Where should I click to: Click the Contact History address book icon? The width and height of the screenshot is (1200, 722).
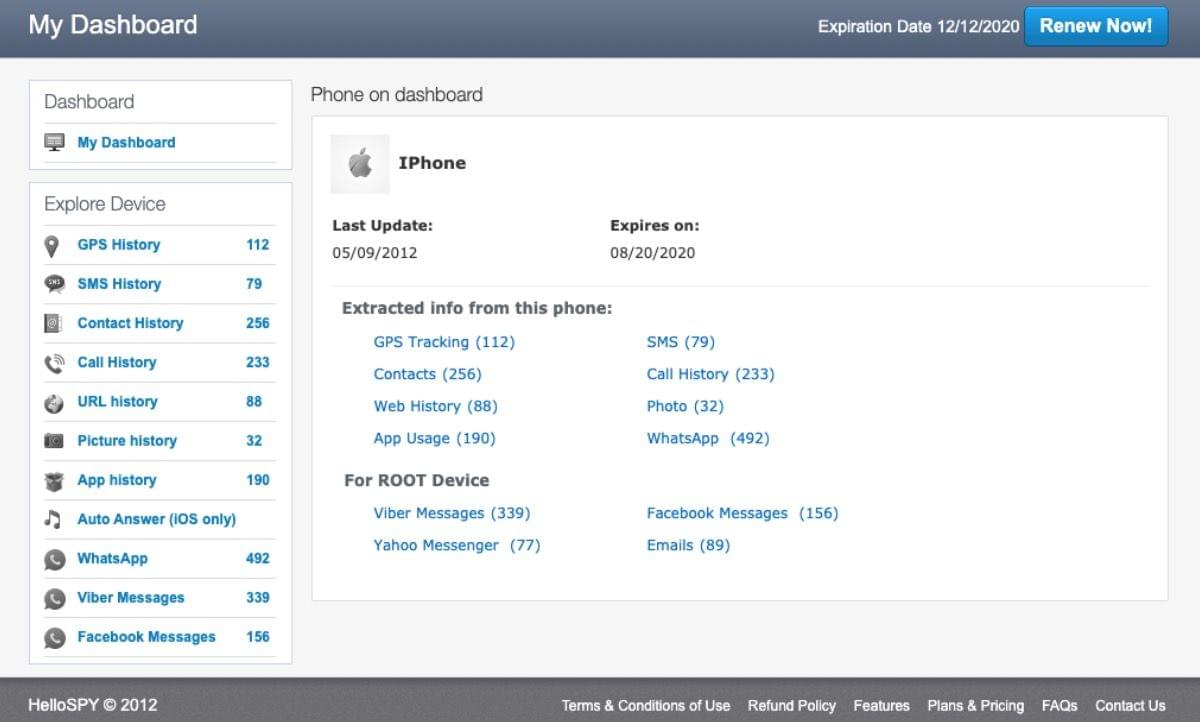point(54,323)
